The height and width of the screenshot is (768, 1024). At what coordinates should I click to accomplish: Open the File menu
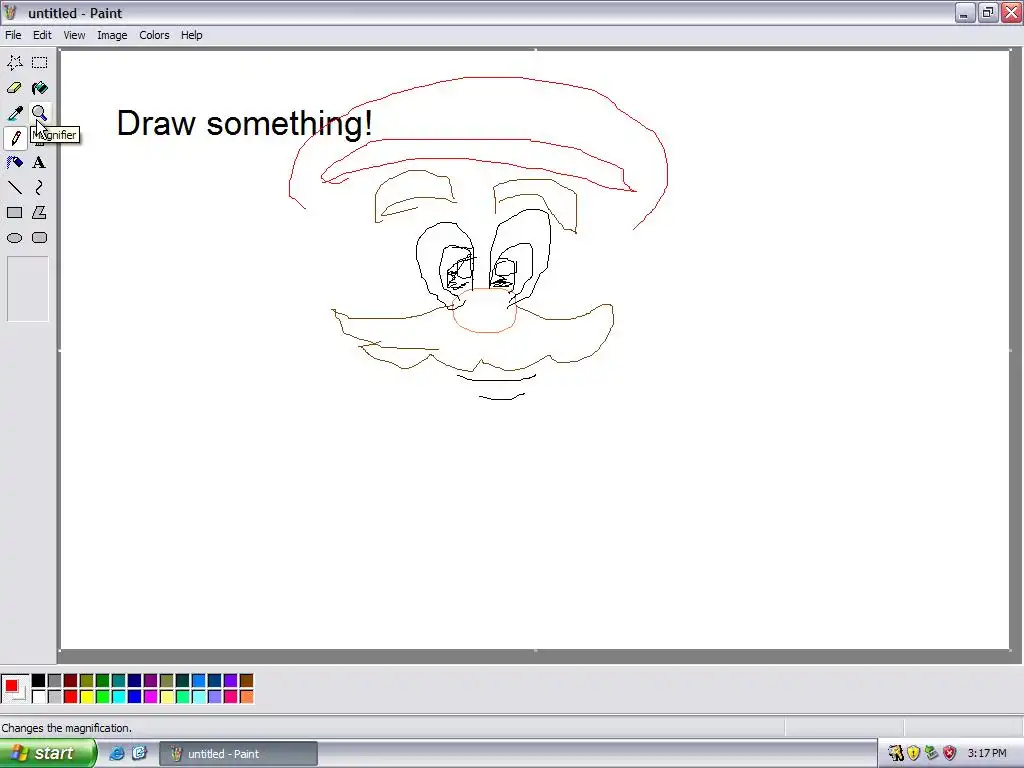click(13, 35)
